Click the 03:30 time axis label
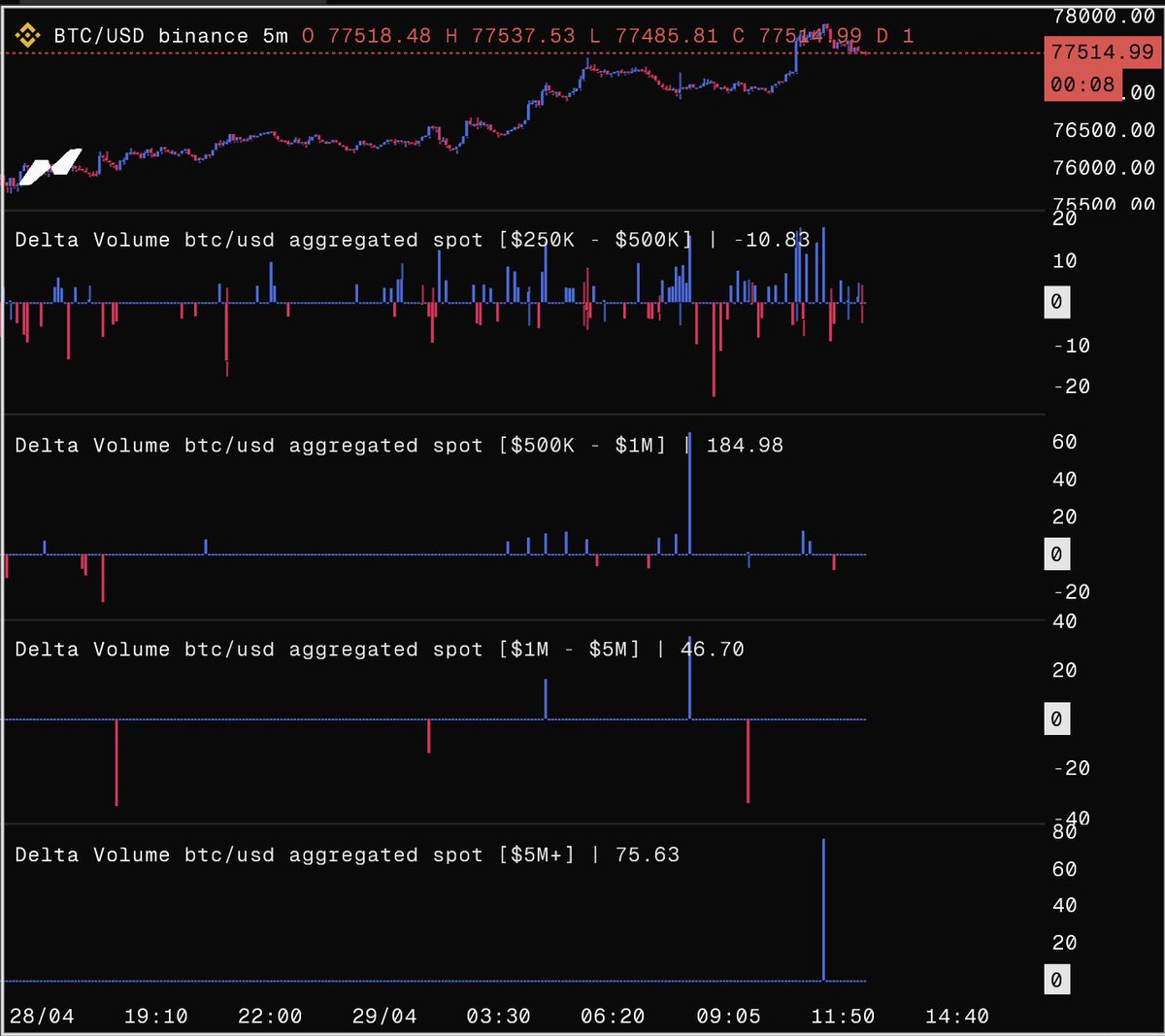The height and width of the screenshot is (1036, 1165). coord(499,1017)
